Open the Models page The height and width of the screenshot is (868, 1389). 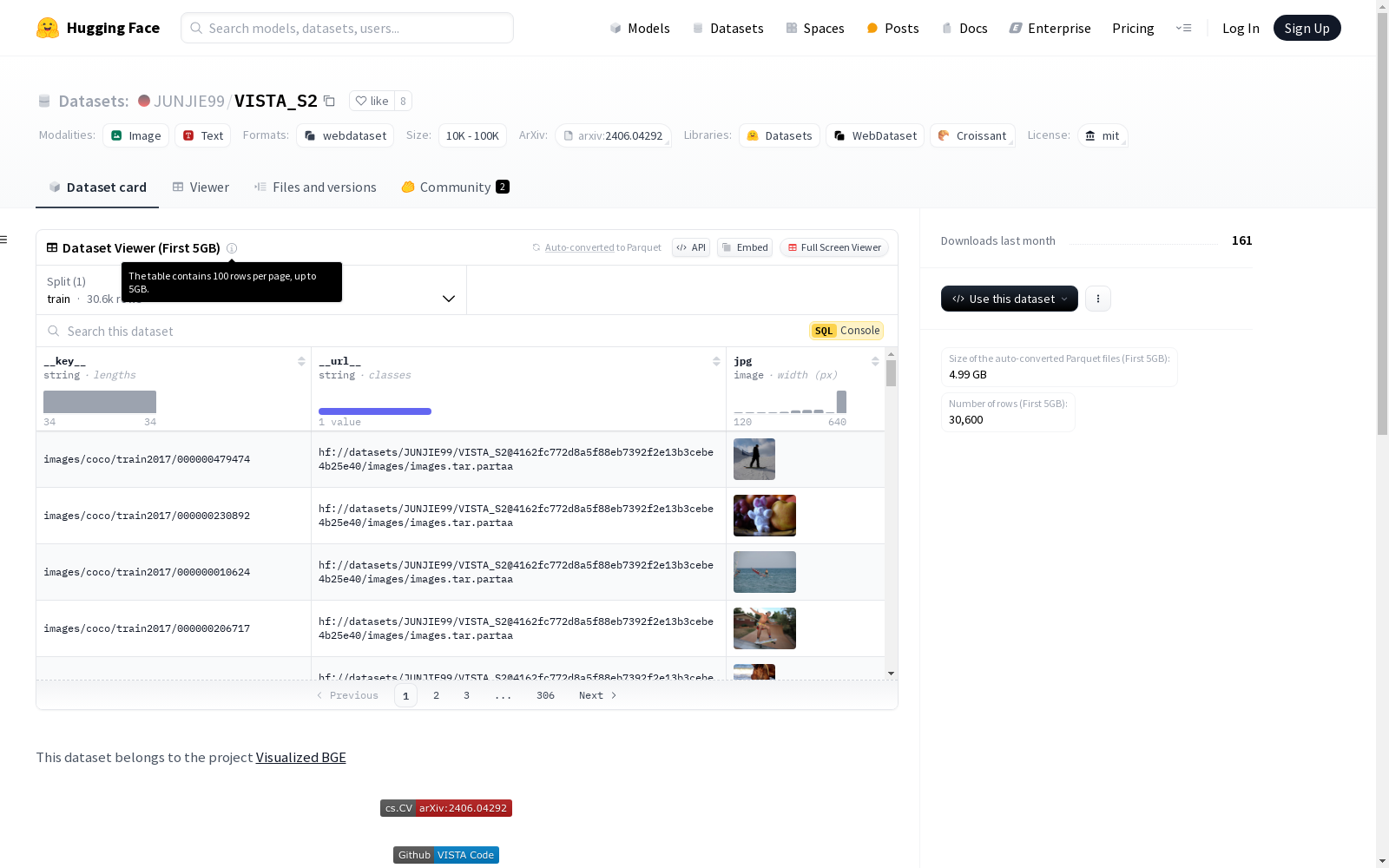pyautogui.click(x=640, y=28)
